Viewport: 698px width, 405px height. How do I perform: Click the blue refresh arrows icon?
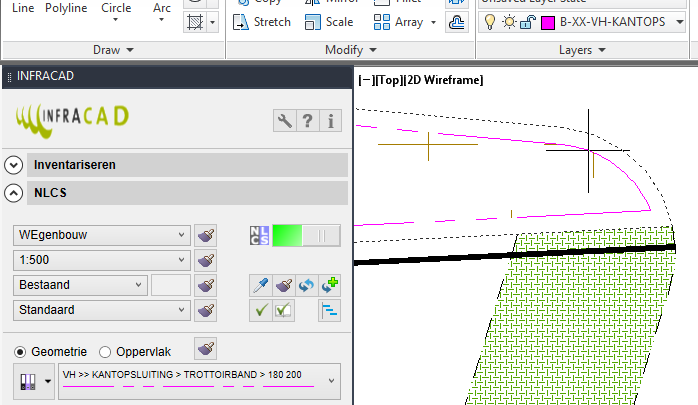(x=307, y=286)
